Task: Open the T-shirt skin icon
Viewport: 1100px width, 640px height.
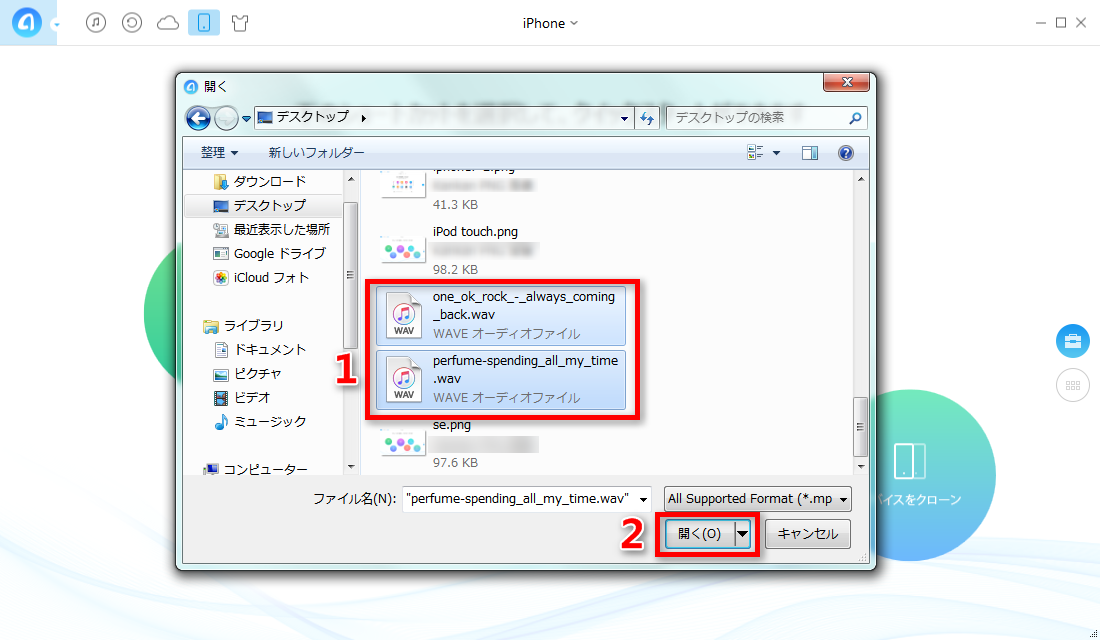Action: 240,23
